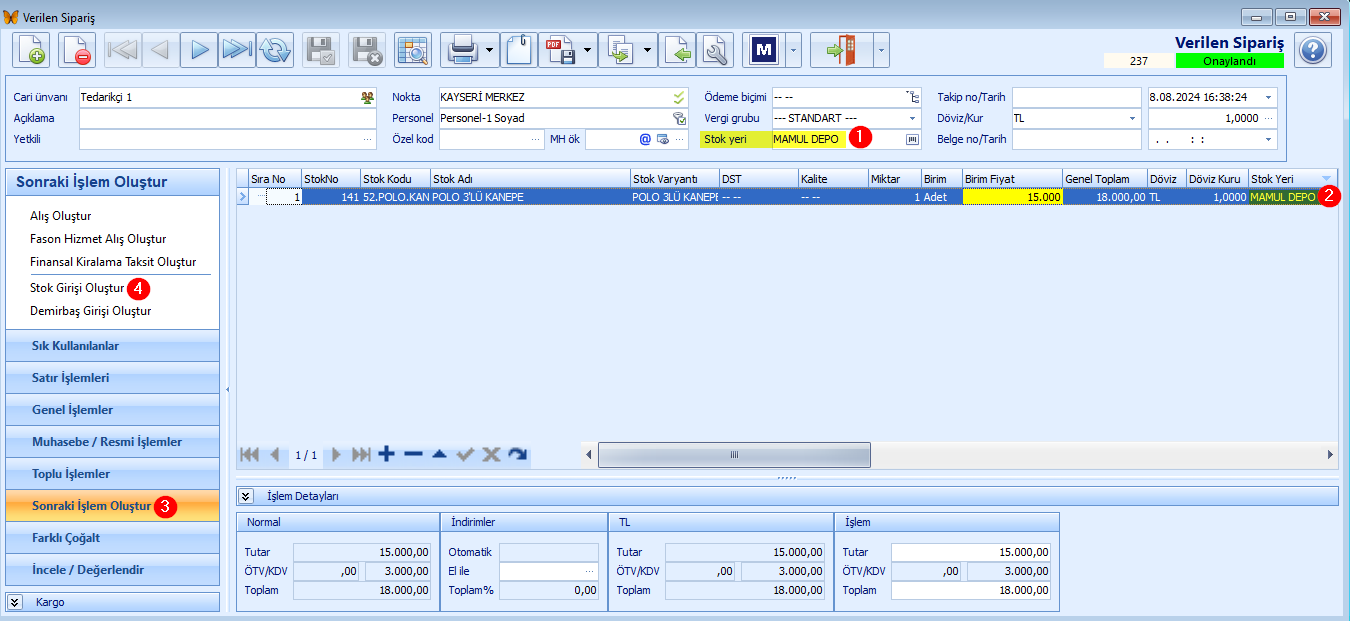1350x621 pixels.
Task: Remove the grid row with the minus icon
Action: [x=413, y=454]
